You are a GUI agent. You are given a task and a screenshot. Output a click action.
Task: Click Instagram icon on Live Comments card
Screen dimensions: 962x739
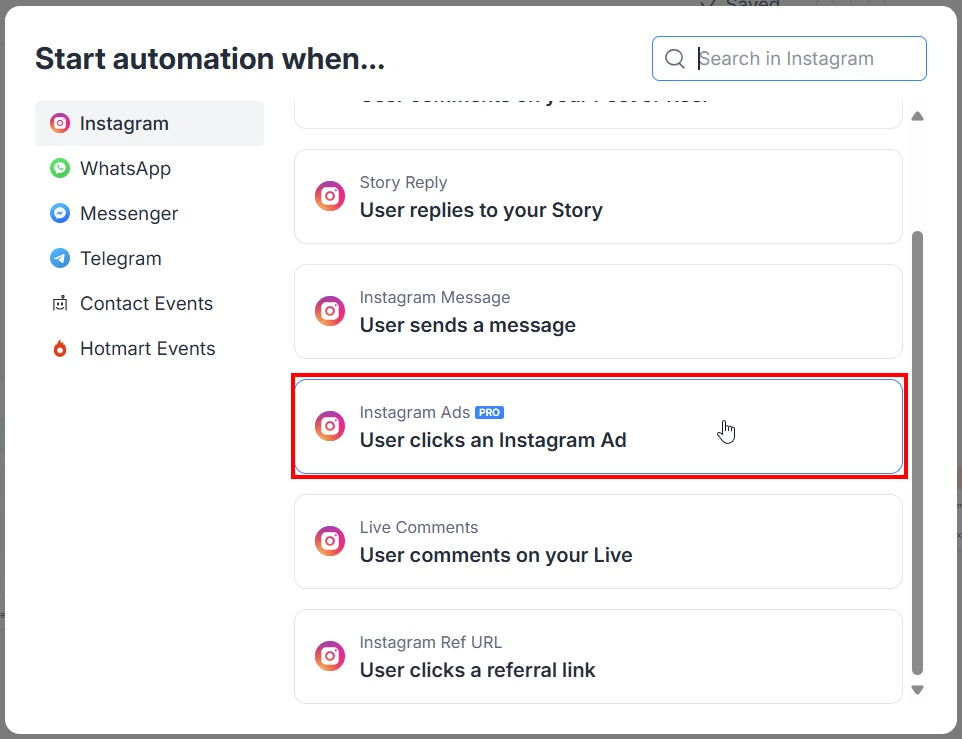pos(330,541)
